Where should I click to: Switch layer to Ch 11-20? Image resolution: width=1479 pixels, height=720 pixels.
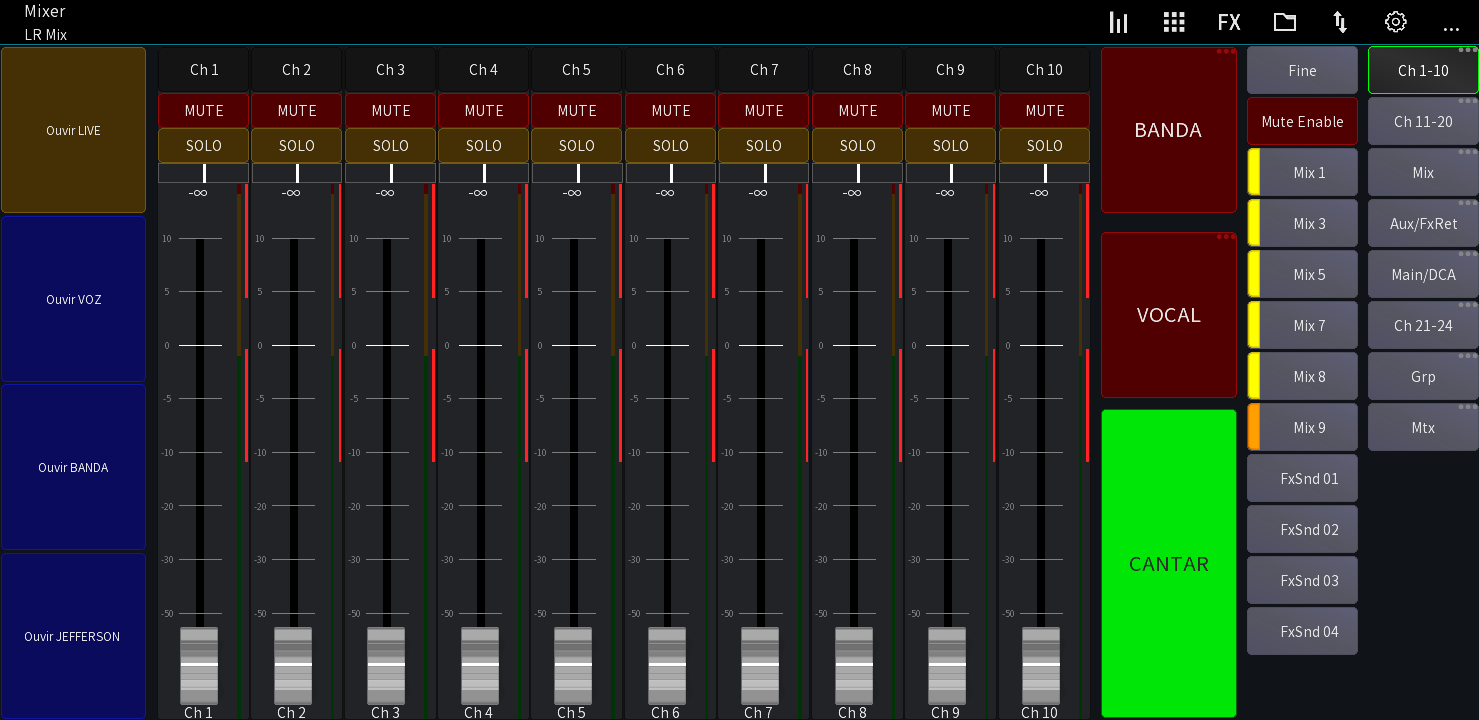(1422, 120)
